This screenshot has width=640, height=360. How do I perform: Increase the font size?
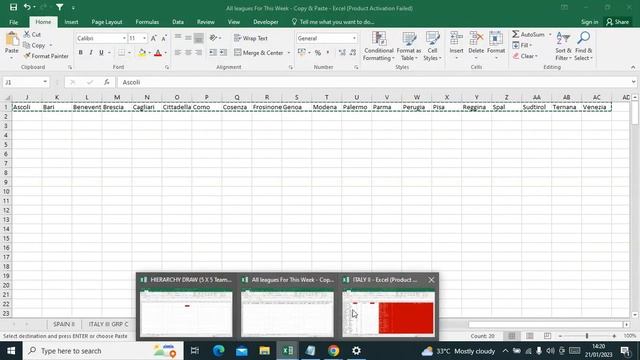coord(154,38)
